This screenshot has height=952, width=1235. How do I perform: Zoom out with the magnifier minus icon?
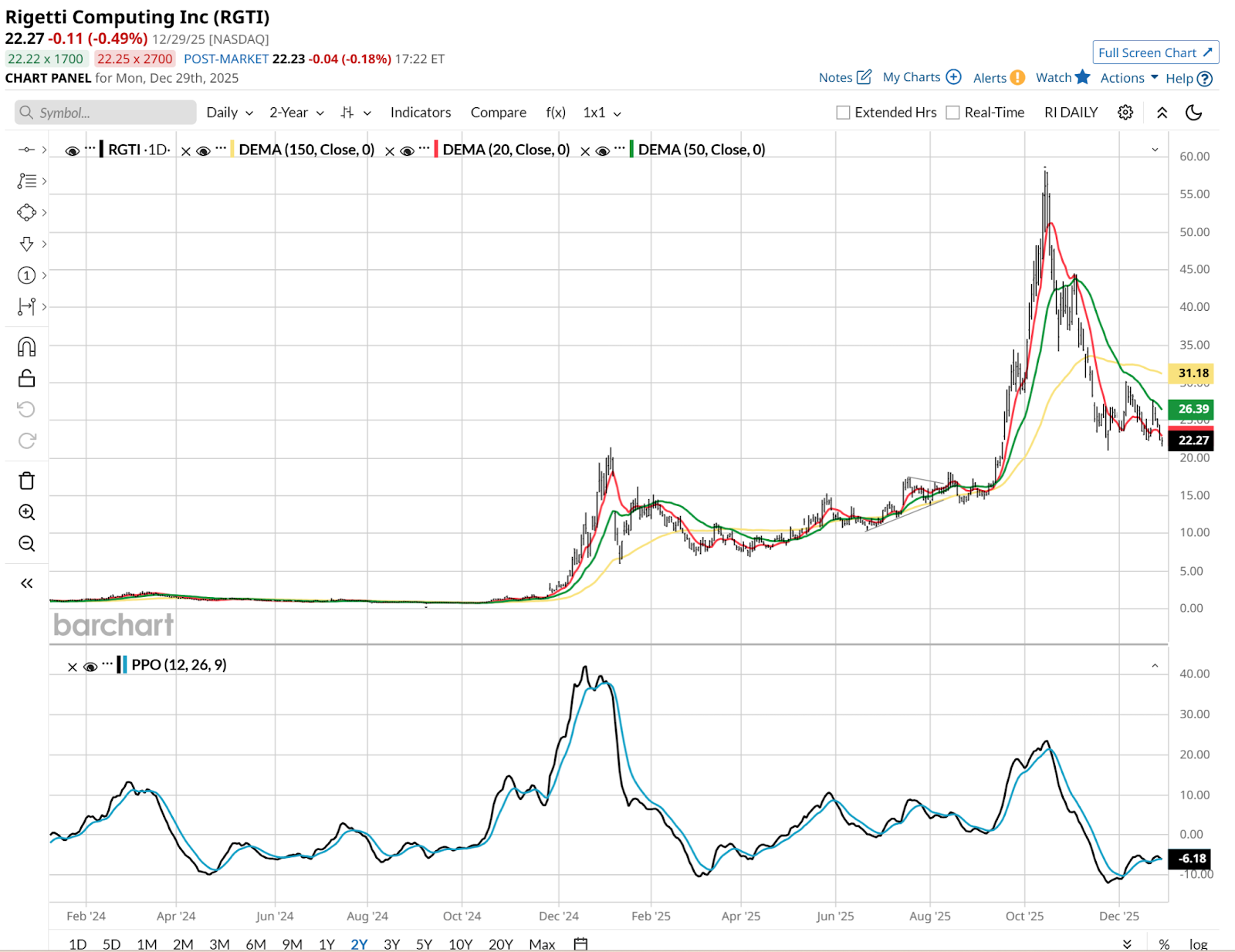pos(26,544)
